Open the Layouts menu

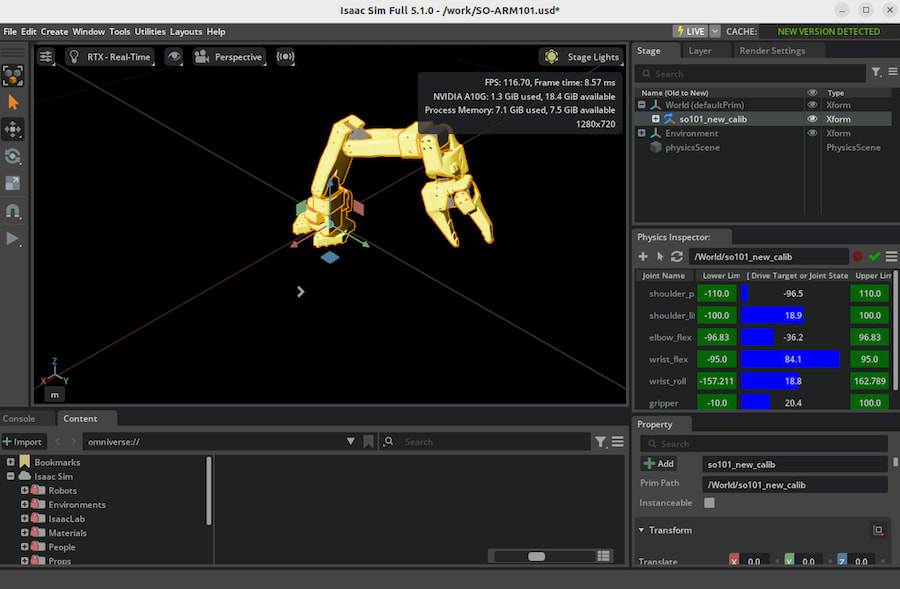pyautogui.click(x=186, y=32)
